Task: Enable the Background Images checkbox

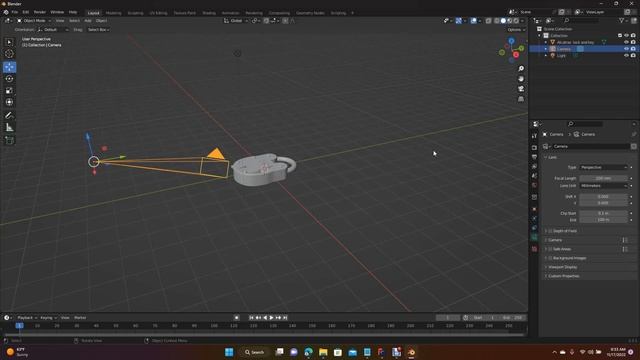Action: click(550, 258)
